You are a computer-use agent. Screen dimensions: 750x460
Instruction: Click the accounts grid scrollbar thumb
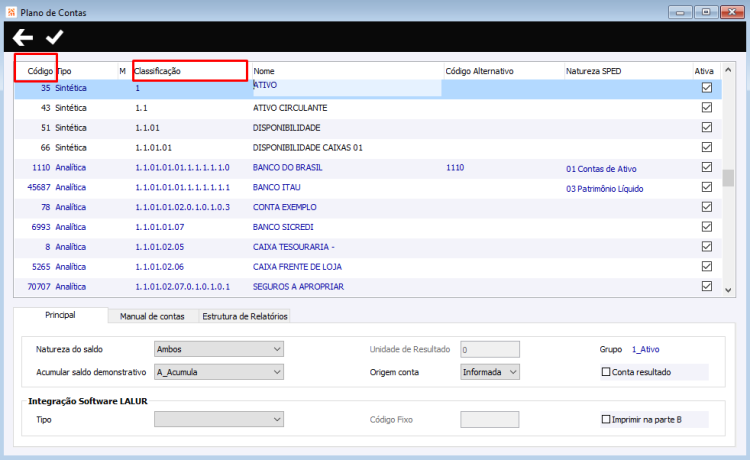point(728,177)
